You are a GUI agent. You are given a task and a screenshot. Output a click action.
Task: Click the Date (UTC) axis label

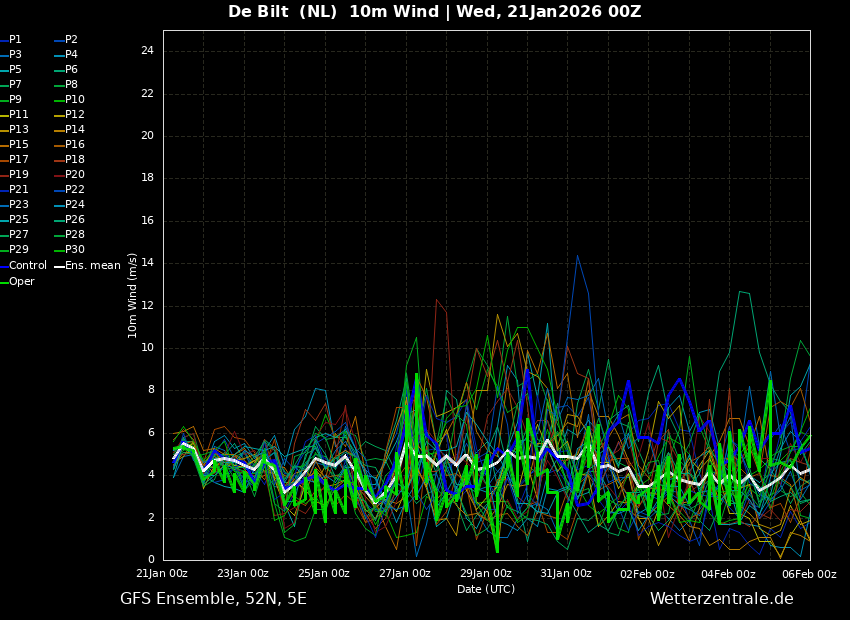click(x=486, y=589)
